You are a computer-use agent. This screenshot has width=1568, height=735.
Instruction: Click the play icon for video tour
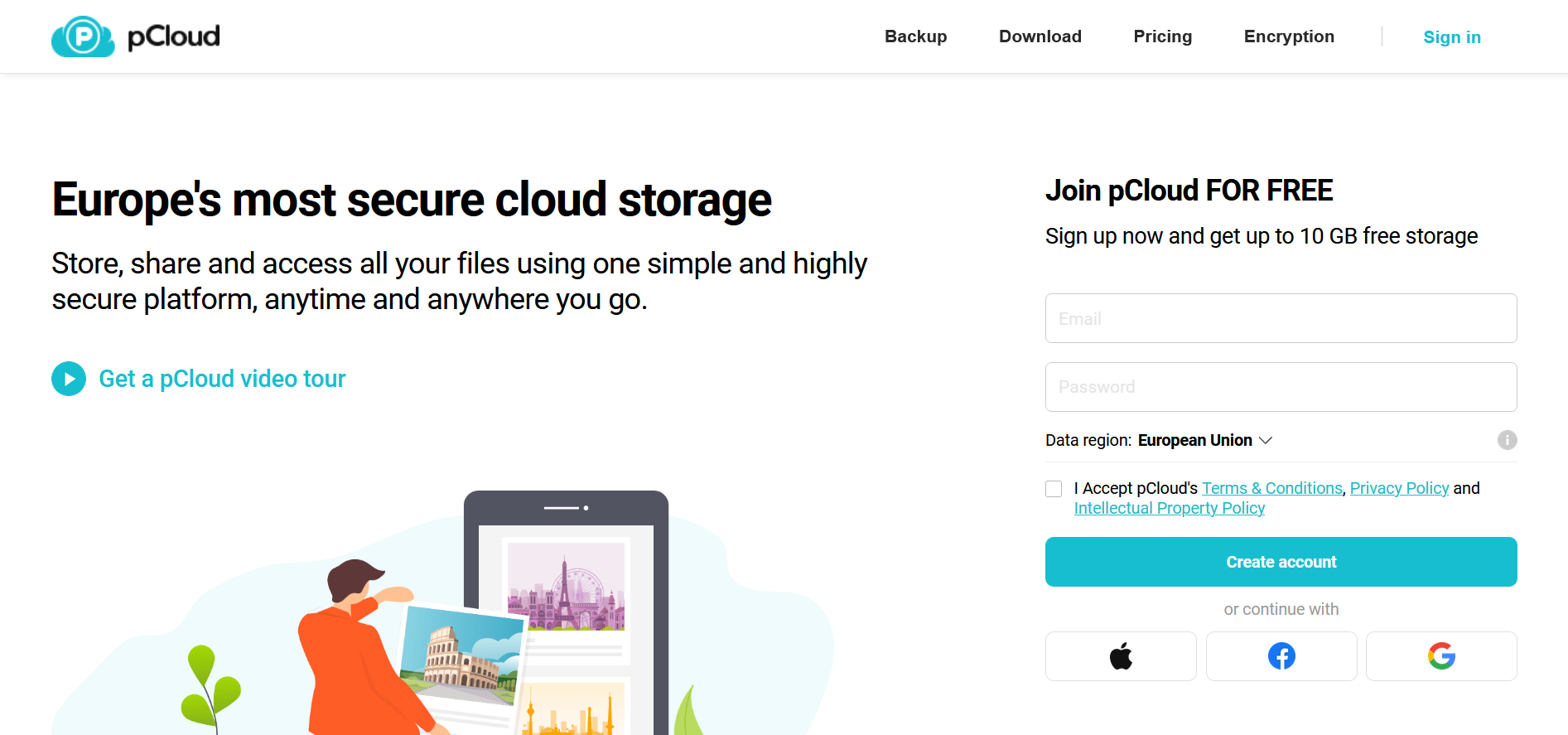pos(69,379)
